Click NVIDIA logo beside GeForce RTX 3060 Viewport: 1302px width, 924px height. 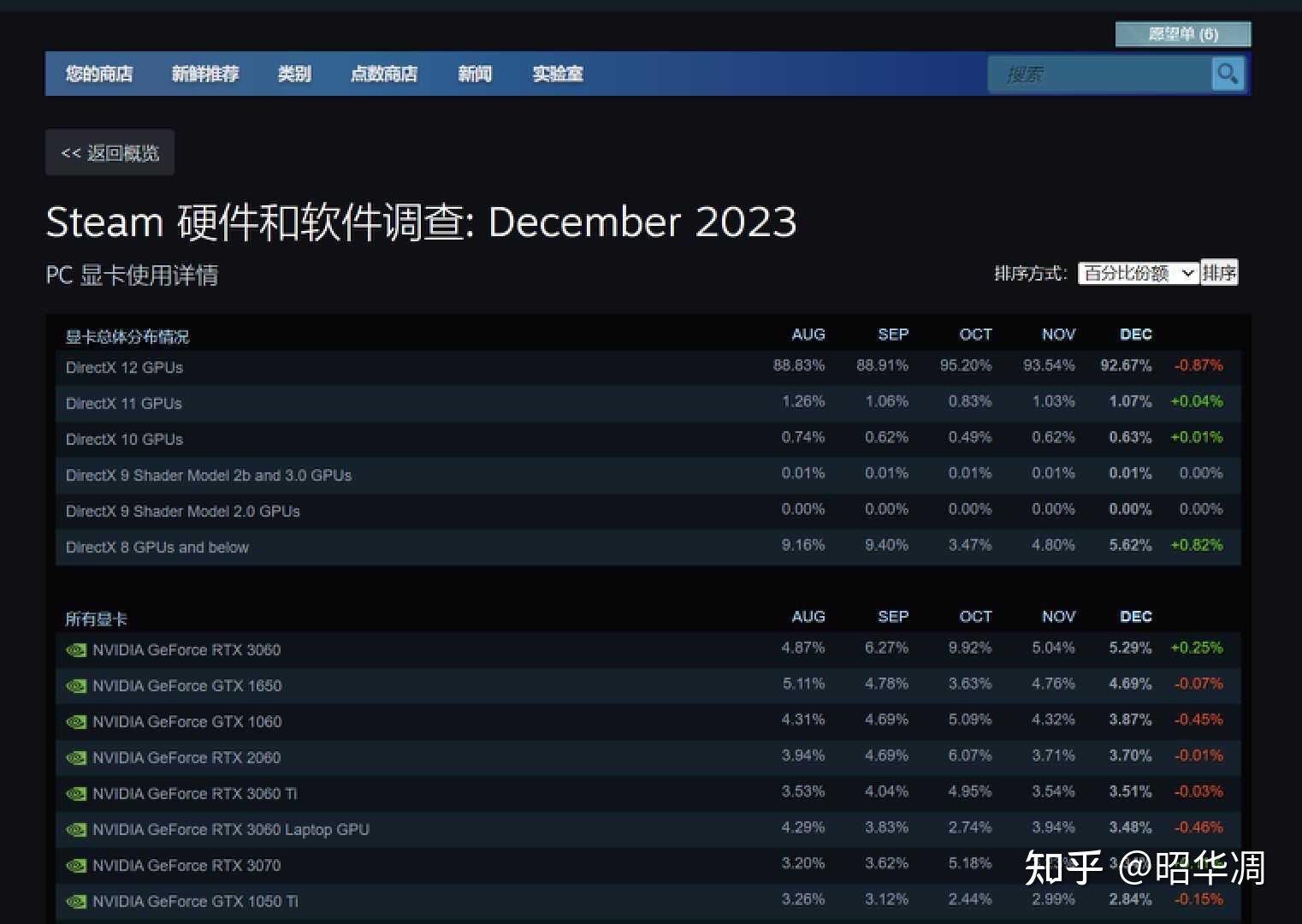[x=76, y=649]
